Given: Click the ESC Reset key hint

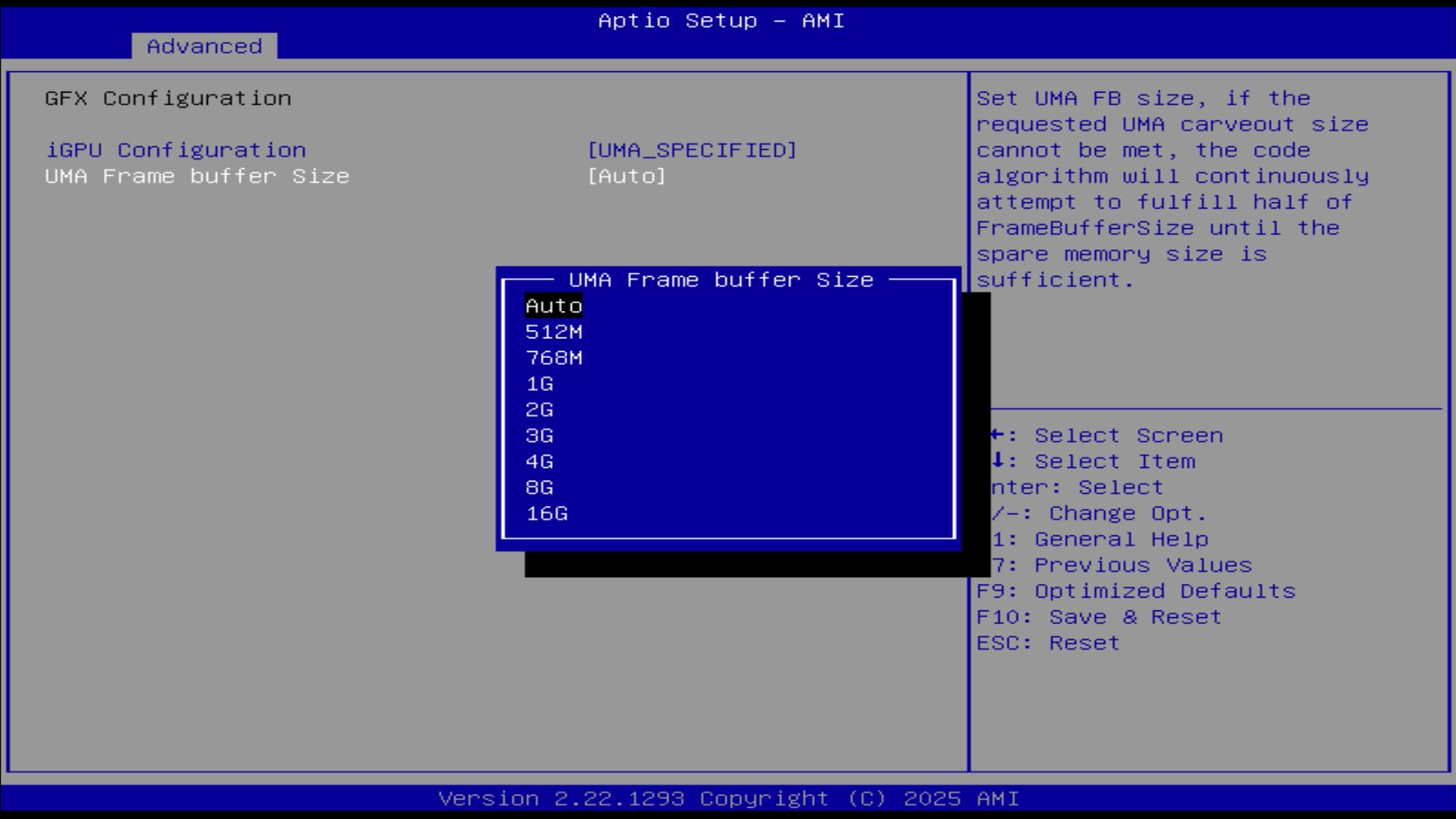Looking at the screenshot, I should pos(1047,643).
